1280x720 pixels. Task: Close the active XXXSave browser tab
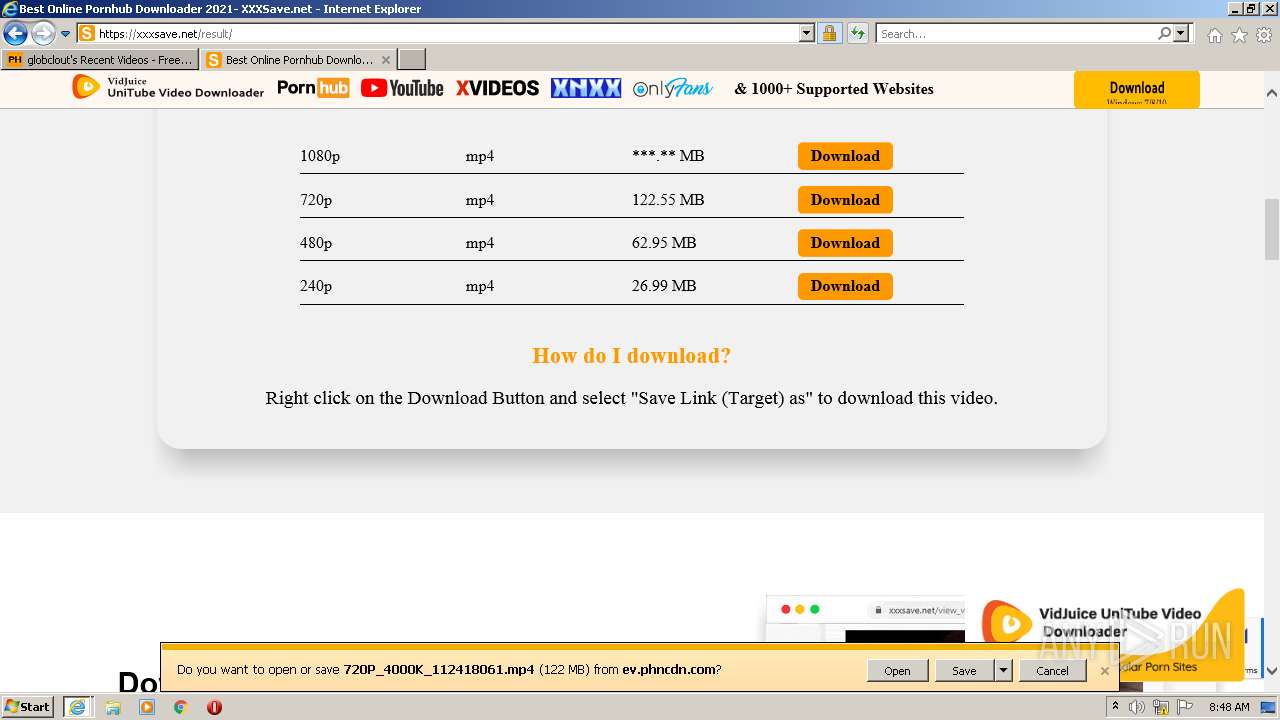coord(386,60)
